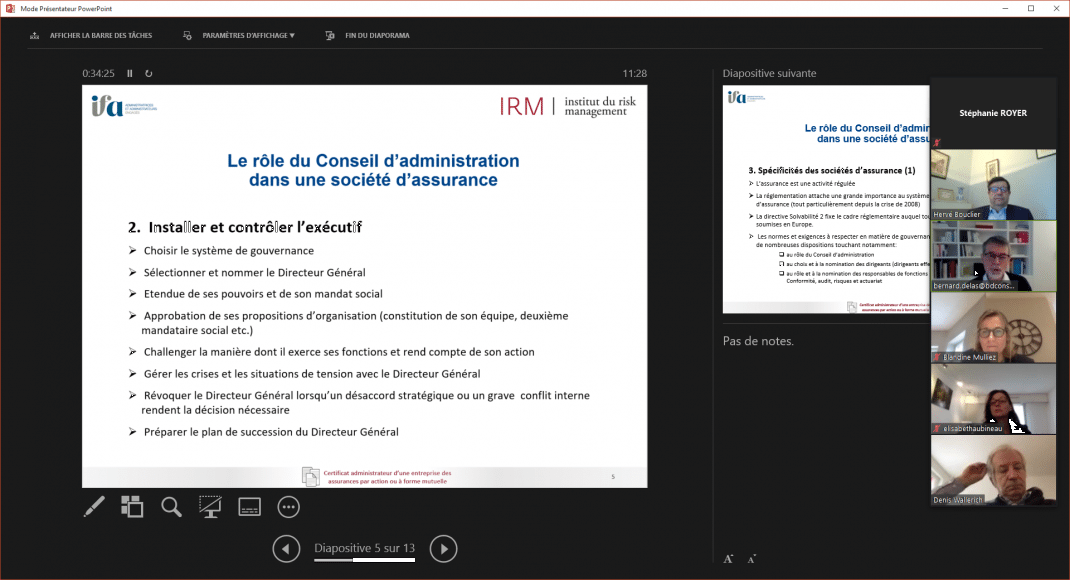Viewport: 1070px width, 580px height.
Task: Restart the presentation timer
Action: [149, 72]
